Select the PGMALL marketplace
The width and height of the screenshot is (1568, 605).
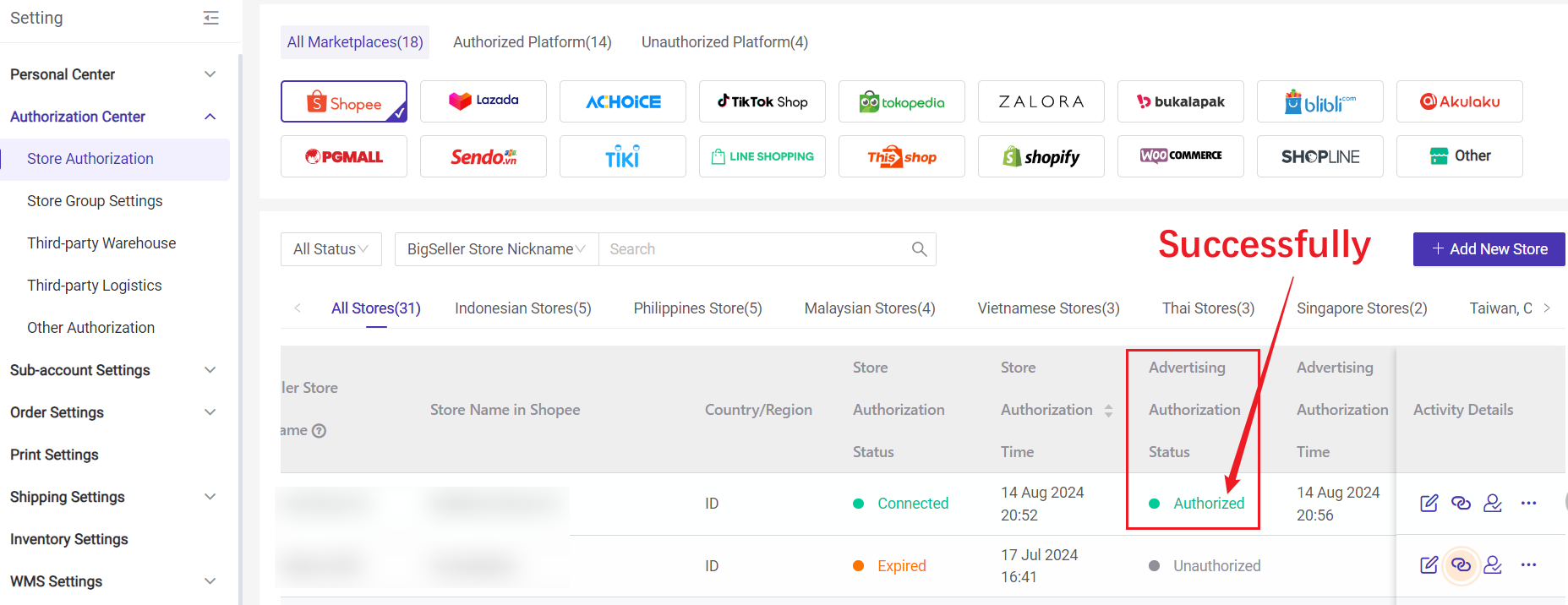[344, 156]
